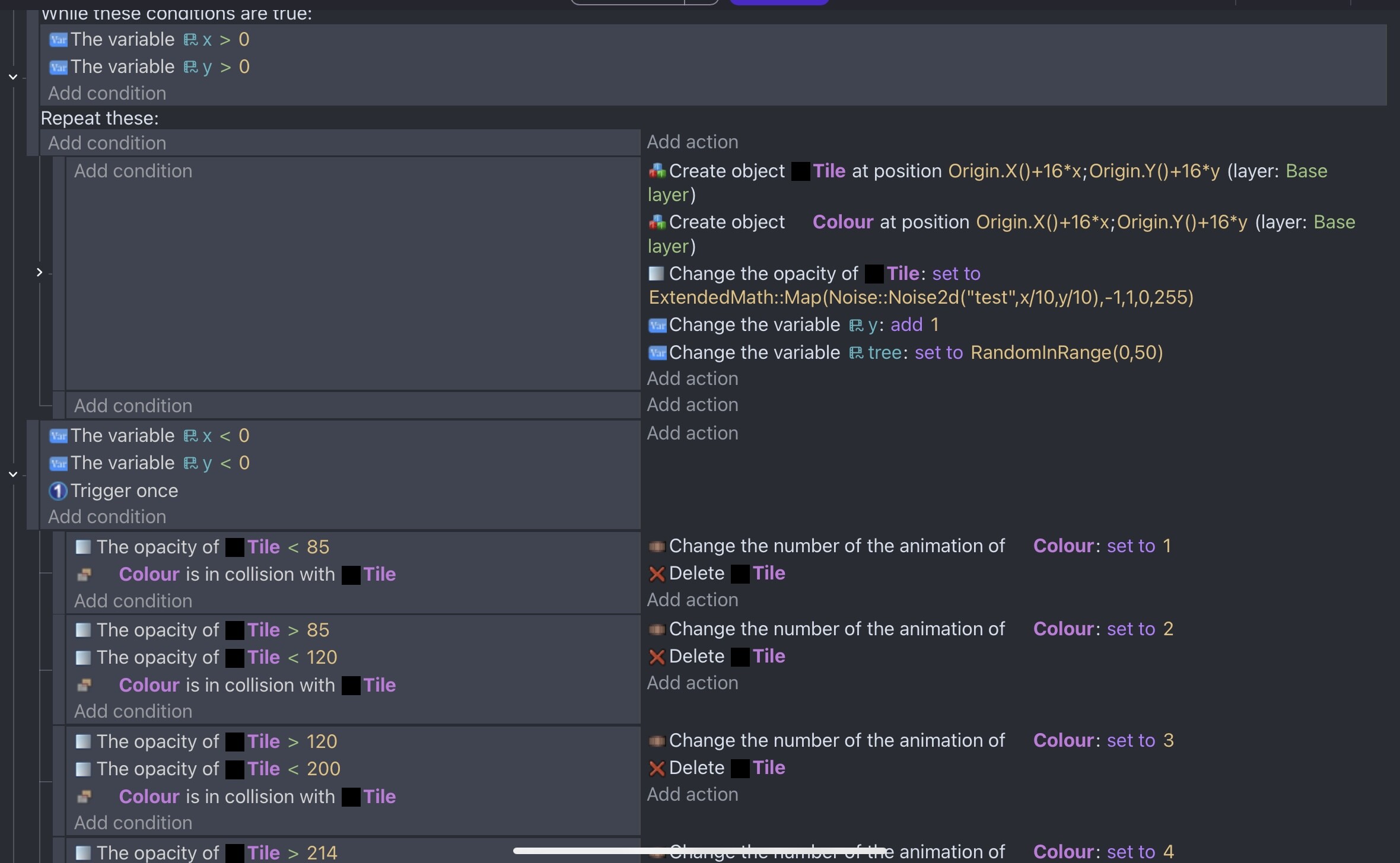Screen dimensions: 1400x863
Task: Edit the ExtendedMath::Map Noise2d opacity expression
Action: tap(921, 297)
